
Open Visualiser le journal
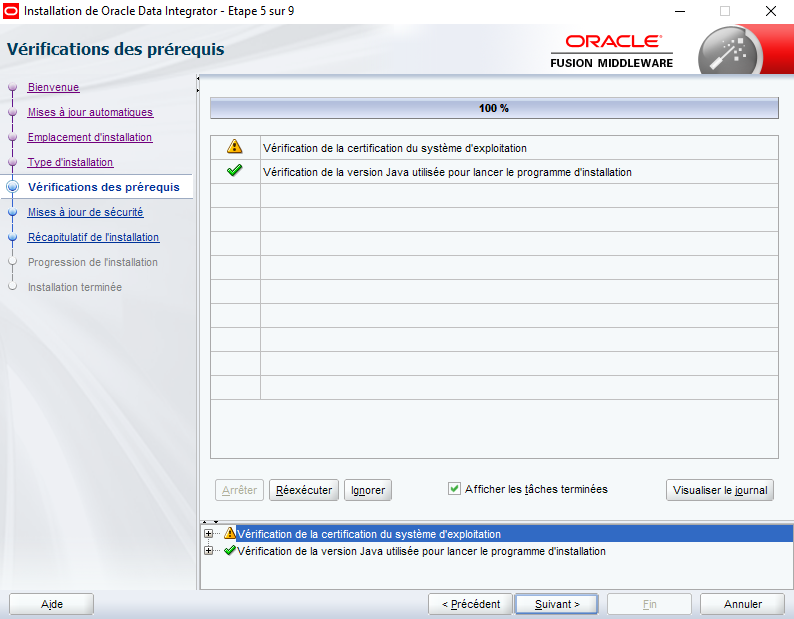pos(720,490)
